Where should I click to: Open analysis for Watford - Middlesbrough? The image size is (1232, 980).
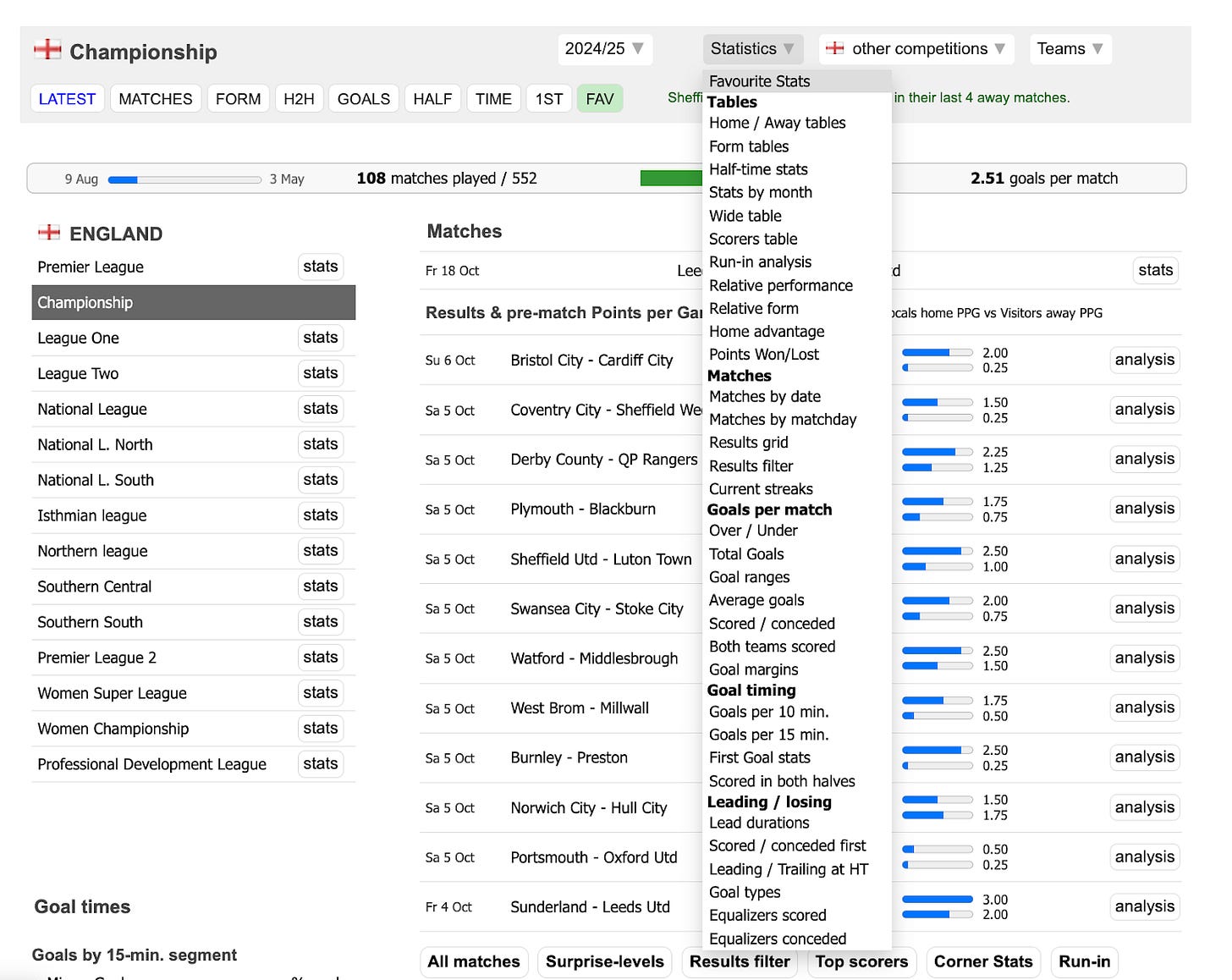coord(1144,658)
